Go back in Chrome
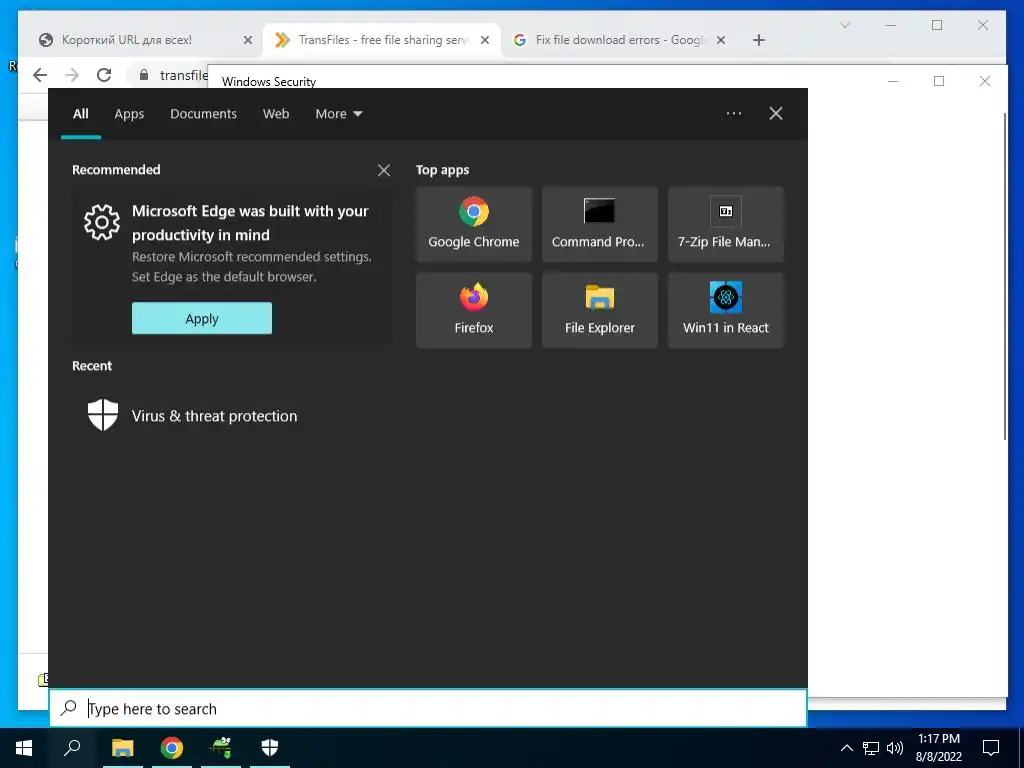This screenshot has width=1024, height=768. click(x=40, y=75)
